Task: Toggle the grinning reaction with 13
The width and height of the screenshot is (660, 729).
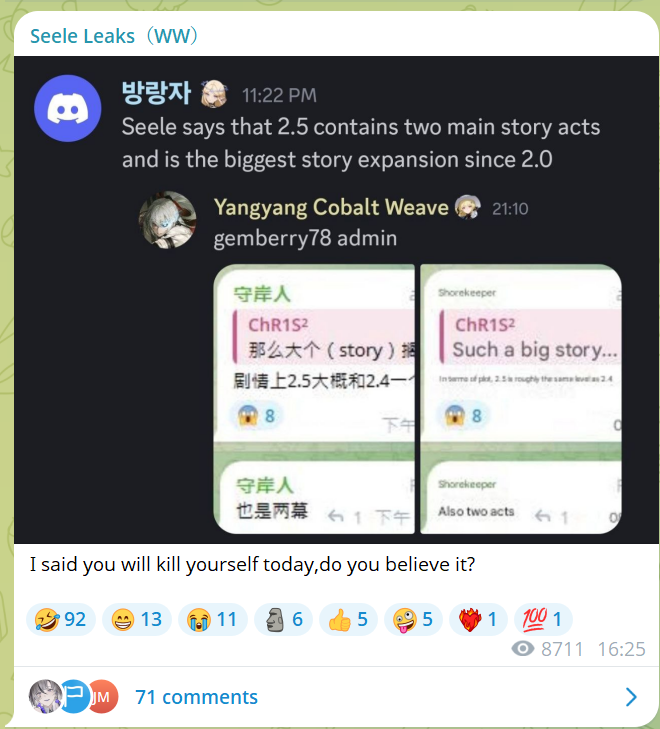Action: (x=137, y=619)
